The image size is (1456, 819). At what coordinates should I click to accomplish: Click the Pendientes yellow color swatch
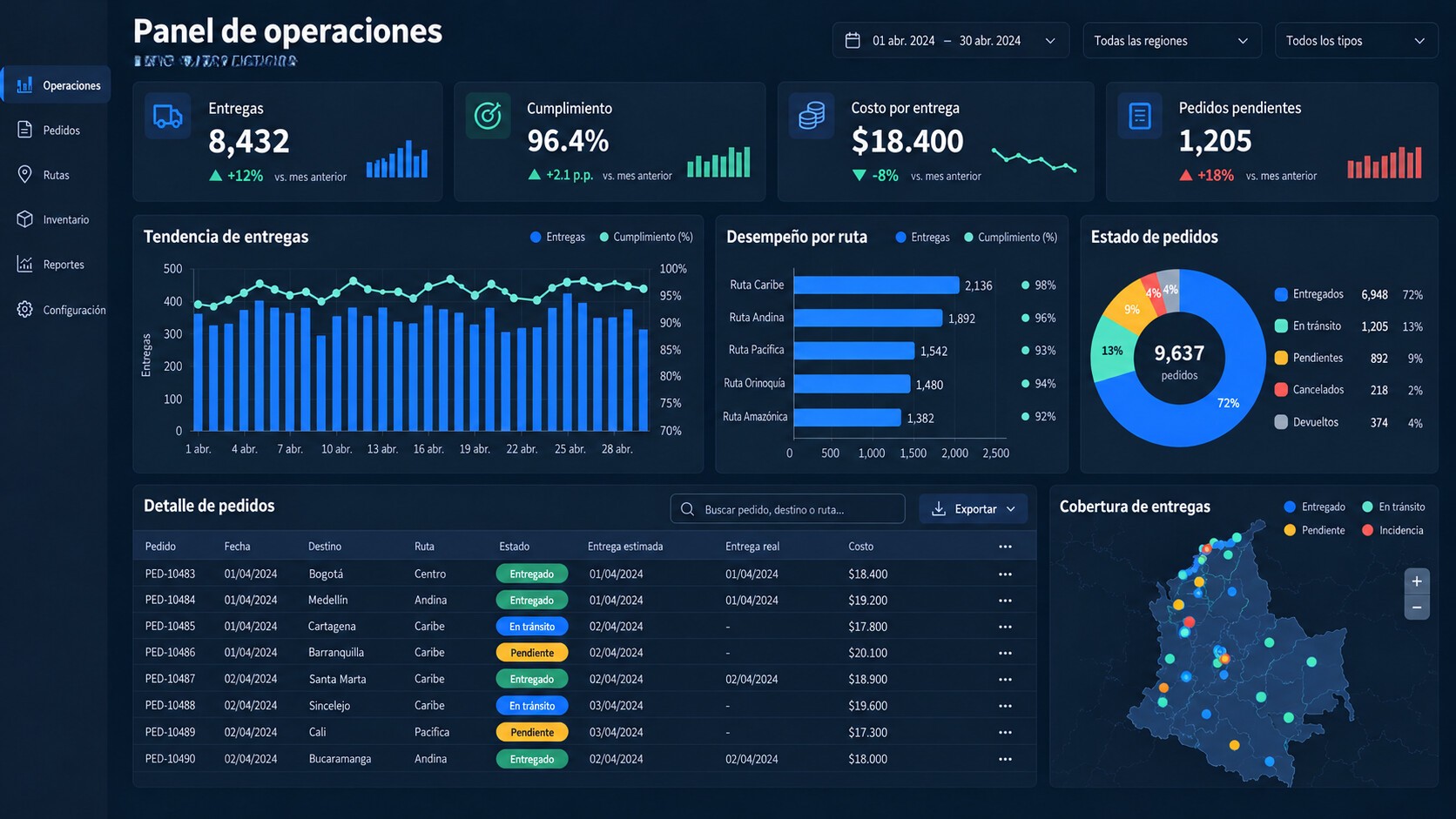1281,358
